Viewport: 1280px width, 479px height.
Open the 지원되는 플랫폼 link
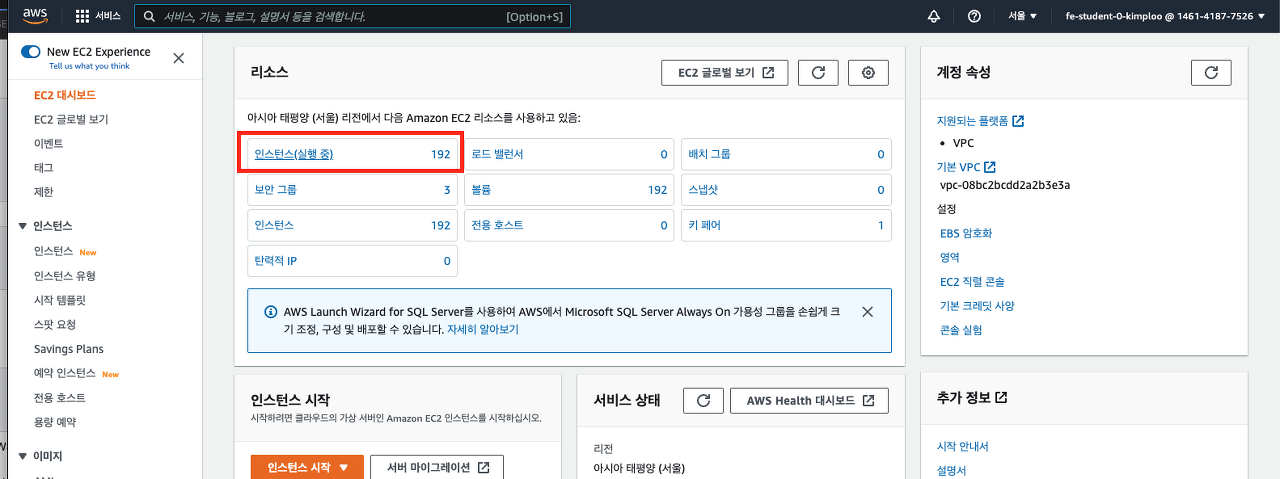tap(972, 121)
